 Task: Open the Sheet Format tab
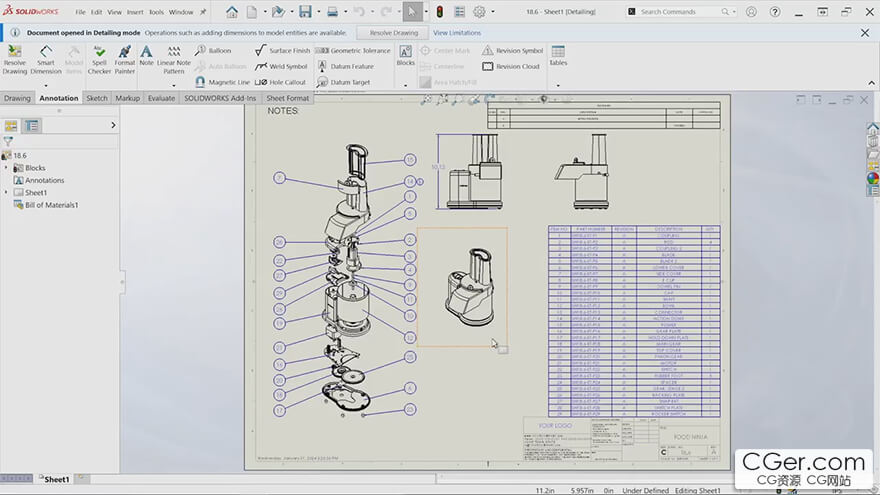coord(287,98)
